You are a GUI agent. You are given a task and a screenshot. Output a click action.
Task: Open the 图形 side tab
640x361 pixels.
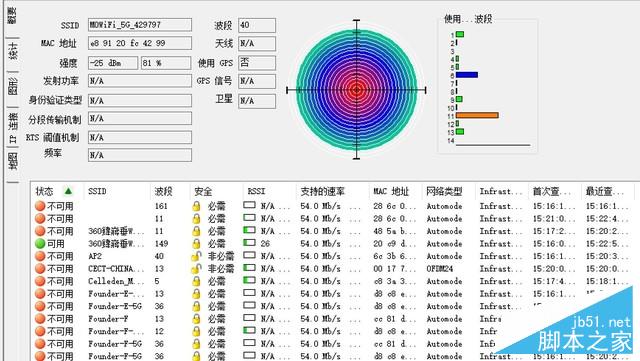[x=13, y=87]
